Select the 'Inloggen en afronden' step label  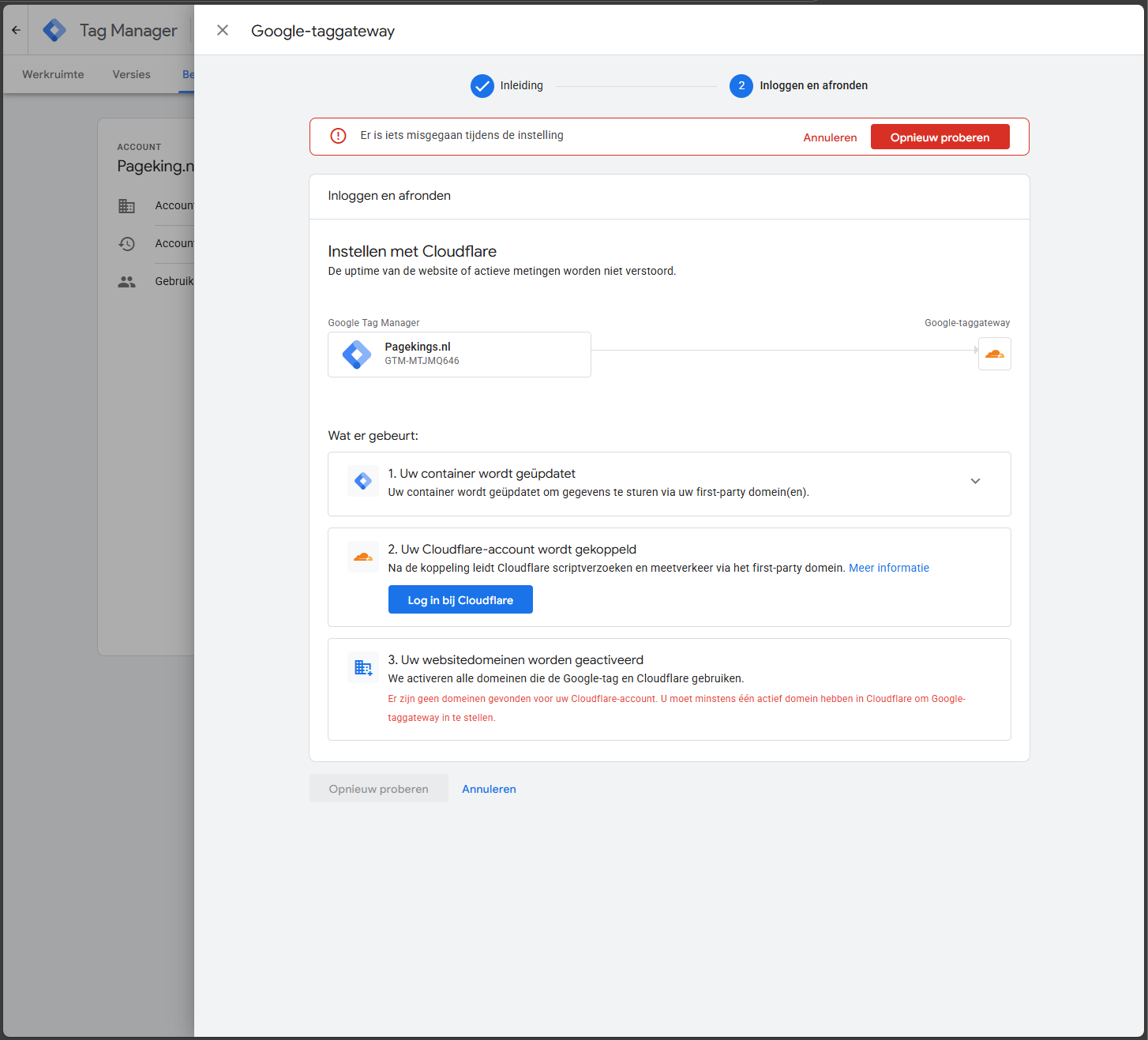pyautogui.click(x=814, y=85)
